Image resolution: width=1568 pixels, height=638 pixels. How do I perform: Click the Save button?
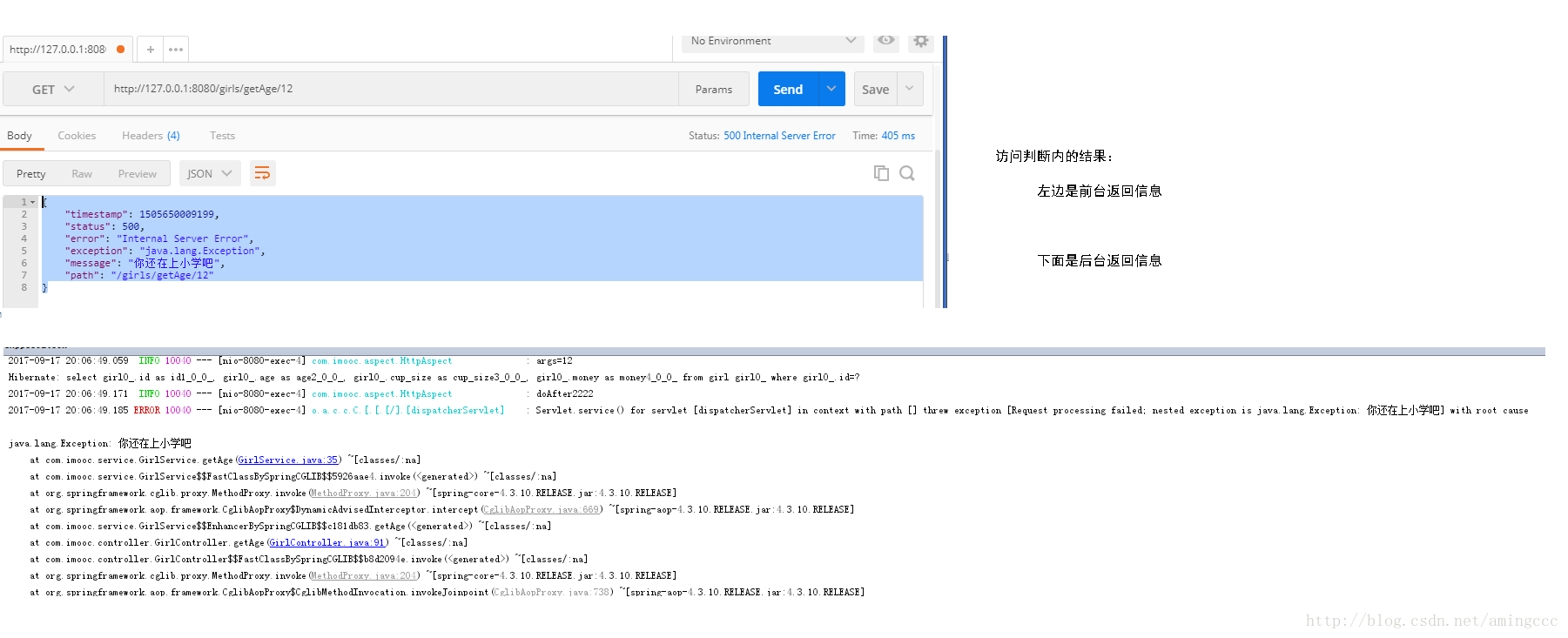tap(875, 89)
